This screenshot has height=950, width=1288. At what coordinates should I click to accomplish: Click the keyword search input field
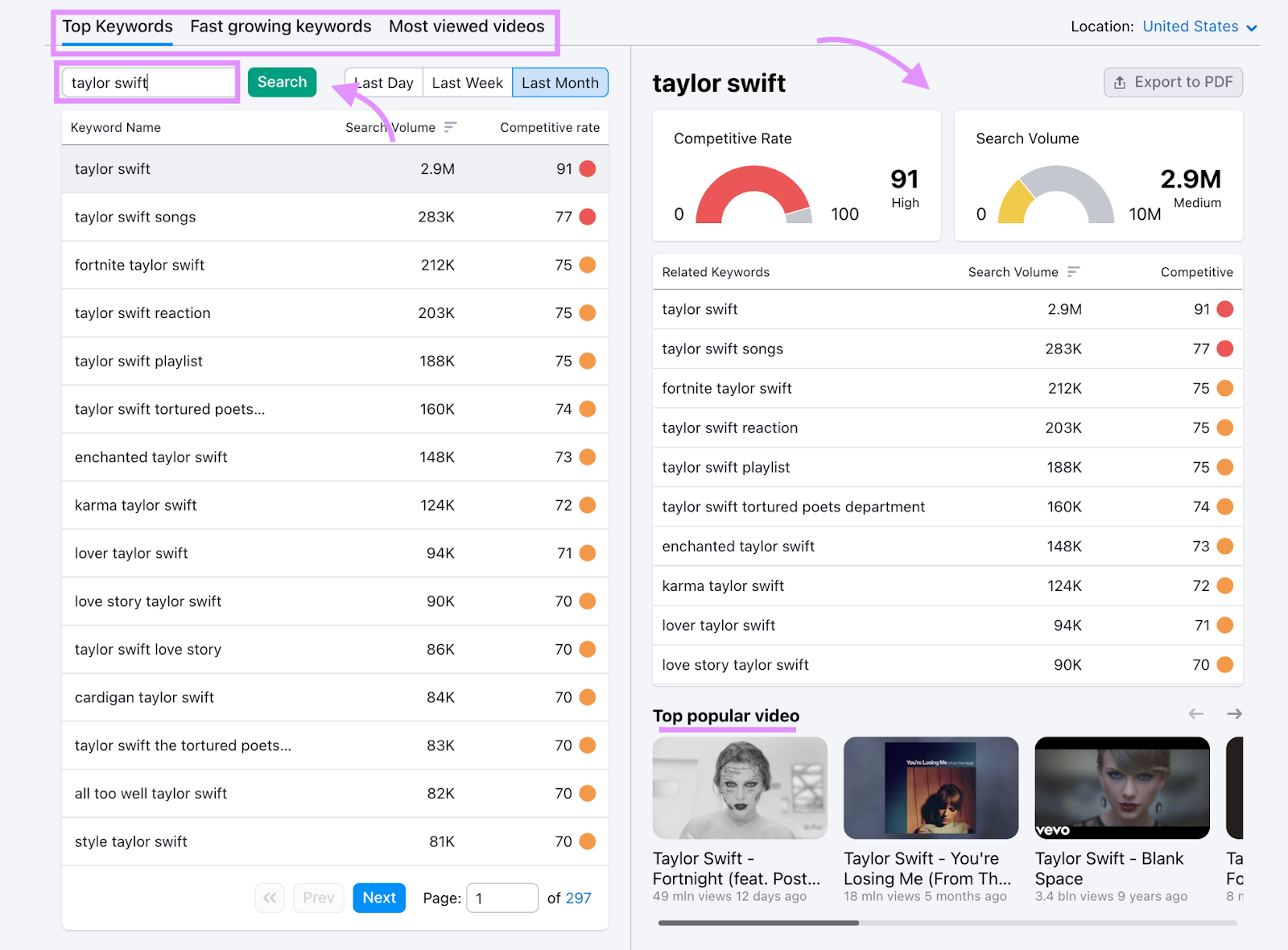[x=148, y=82]
